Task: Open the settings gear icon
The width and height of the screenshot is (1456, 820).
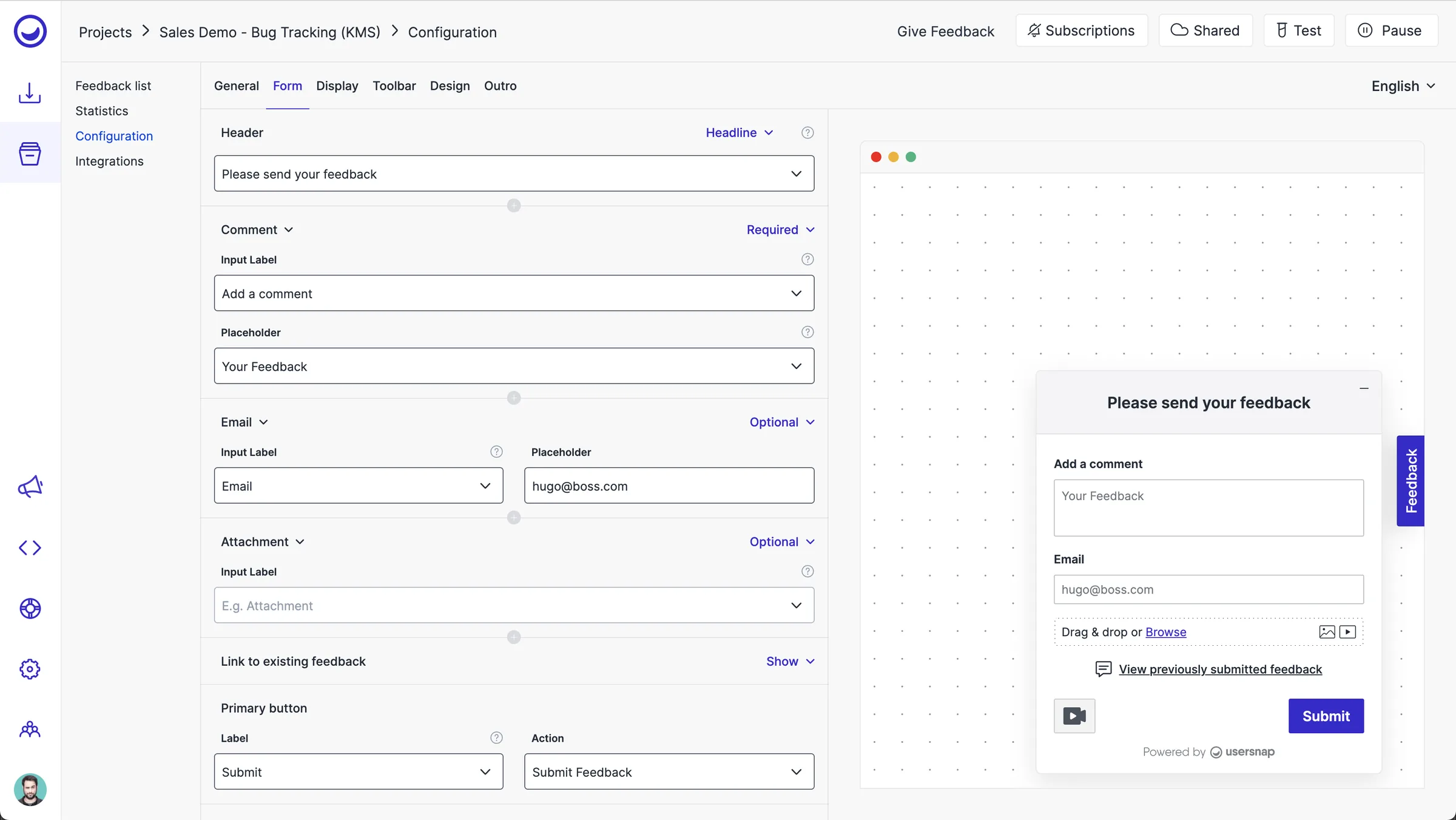Action: point(30,669)
